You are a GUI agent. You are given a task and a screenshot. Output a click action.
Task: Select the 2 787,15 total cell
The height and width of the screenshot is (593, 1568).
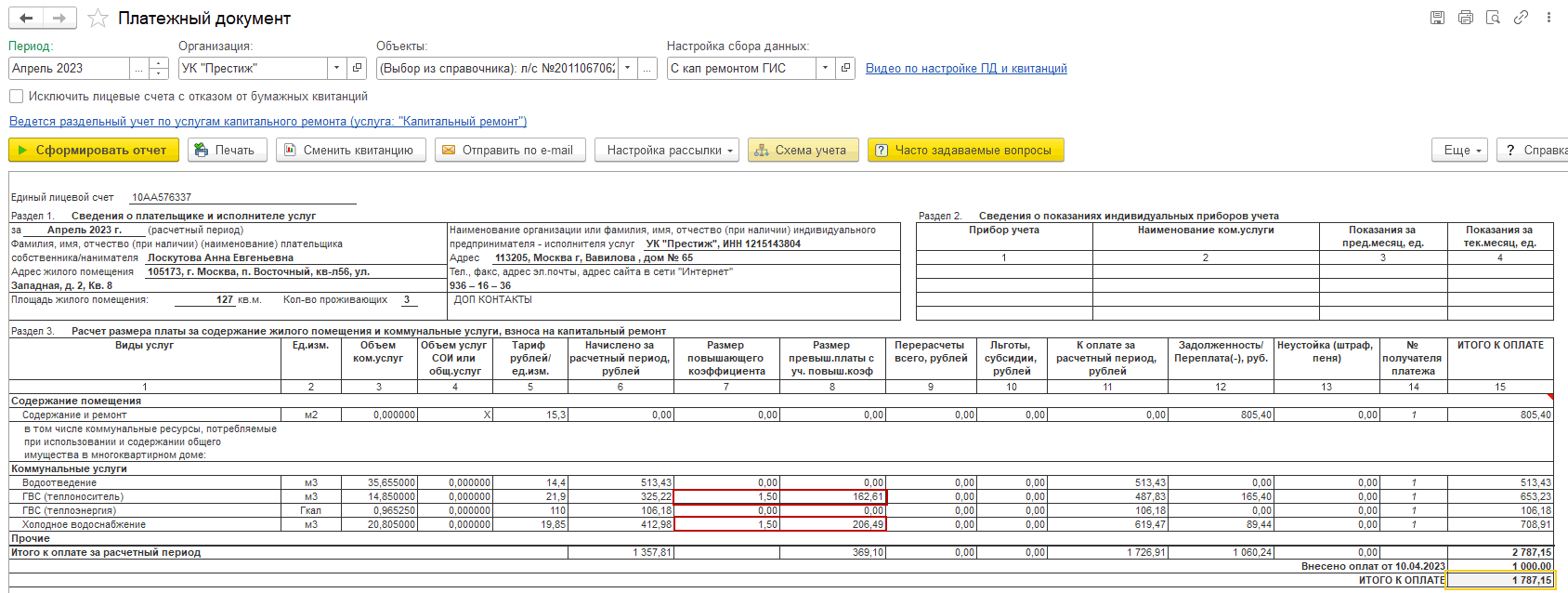[1500, 552]
